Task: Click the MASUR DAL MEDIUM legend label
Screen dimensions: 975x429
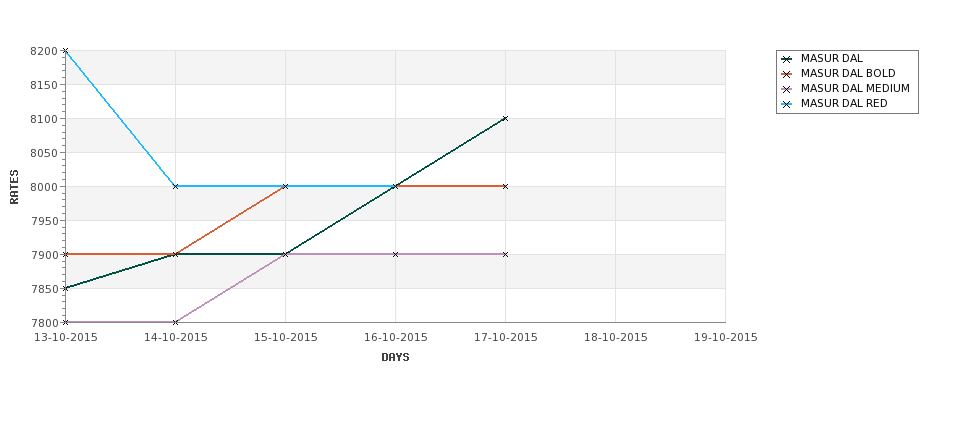Action: [x=855, y=89]
